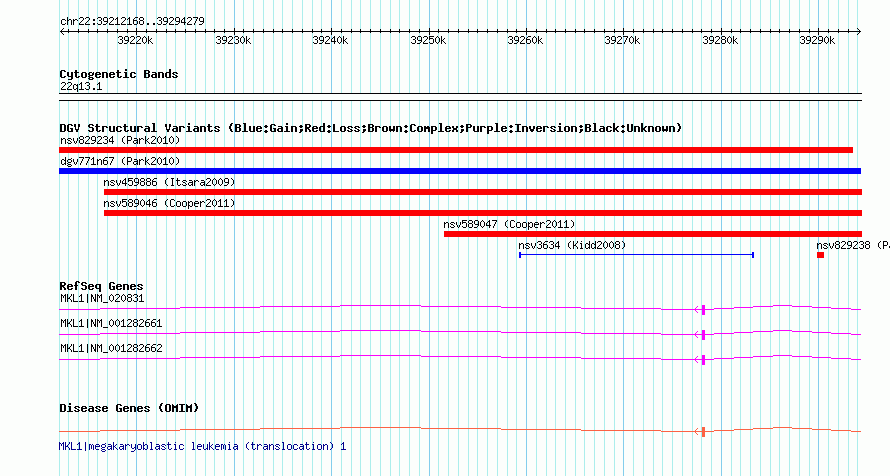Click the 39290k ruler position

(817, 40)
